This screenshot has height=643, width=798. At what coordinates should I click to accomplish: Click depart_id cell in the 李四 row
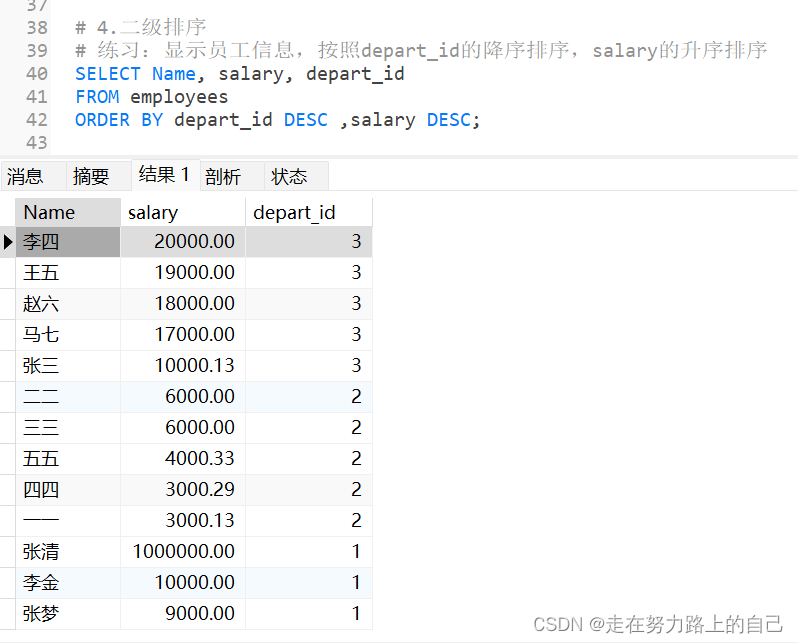pos(308,242)
